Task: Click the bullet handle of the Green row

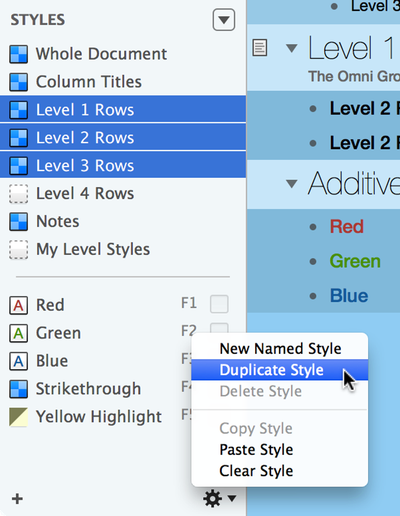Action: tap(313, 262)
